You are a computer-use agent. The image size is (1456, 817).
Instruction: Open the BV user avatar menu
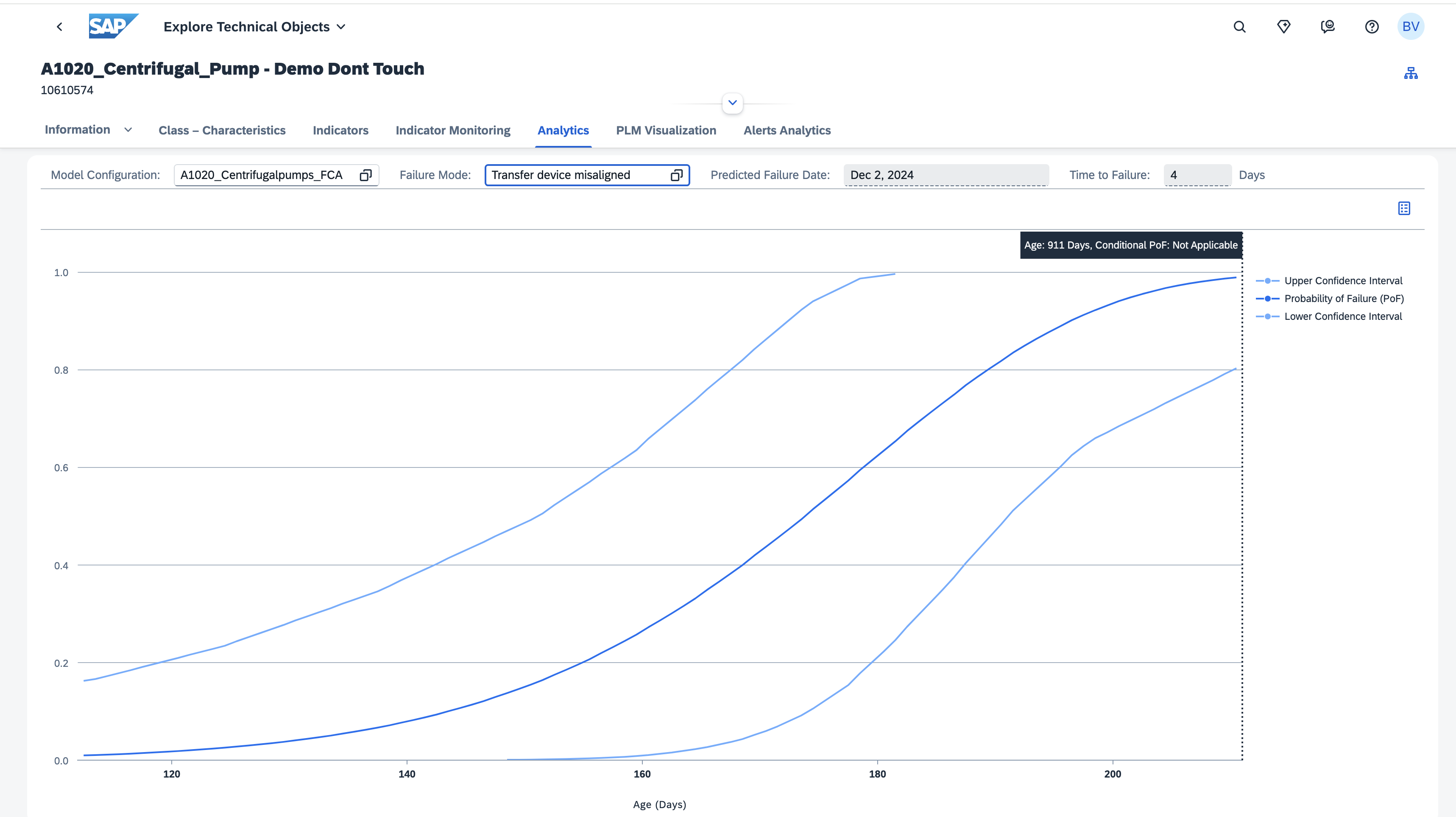pos(1410,27)
